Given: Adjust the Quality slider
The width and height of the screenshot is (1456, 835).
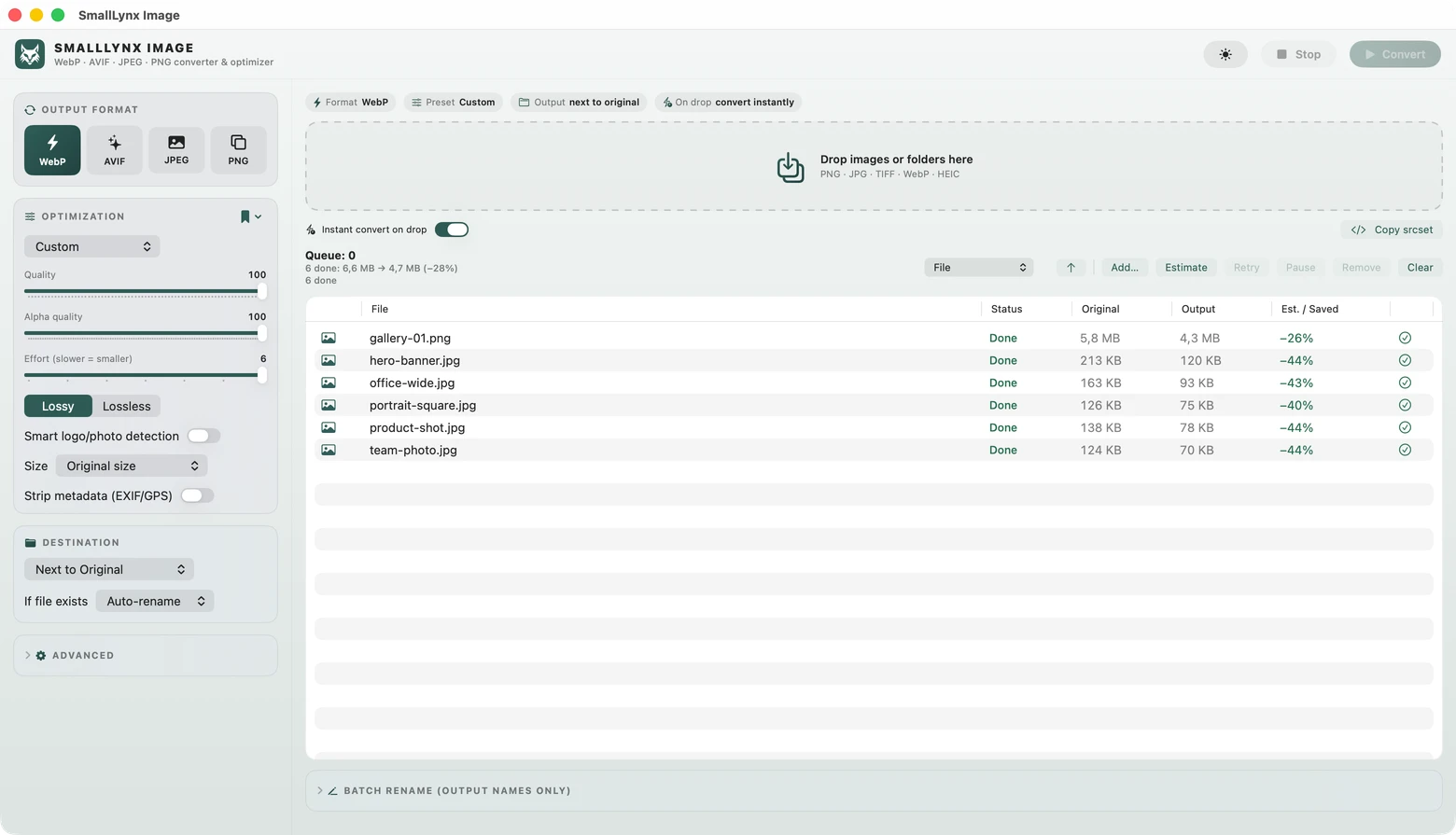Looking at the screenshot, I should coord(146,291).
